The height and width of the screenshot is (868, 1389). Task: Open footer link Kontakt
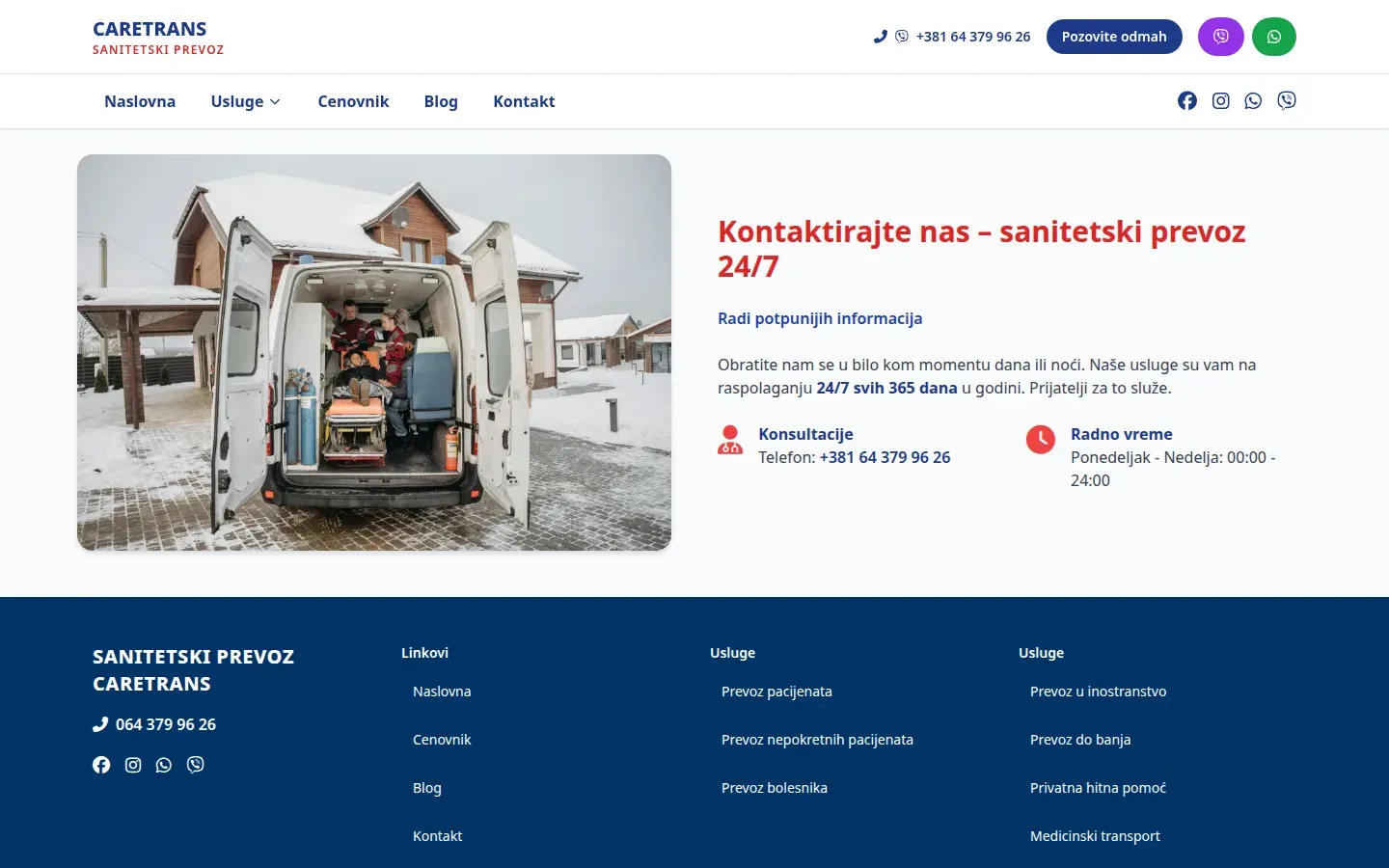tap(438, 836)
